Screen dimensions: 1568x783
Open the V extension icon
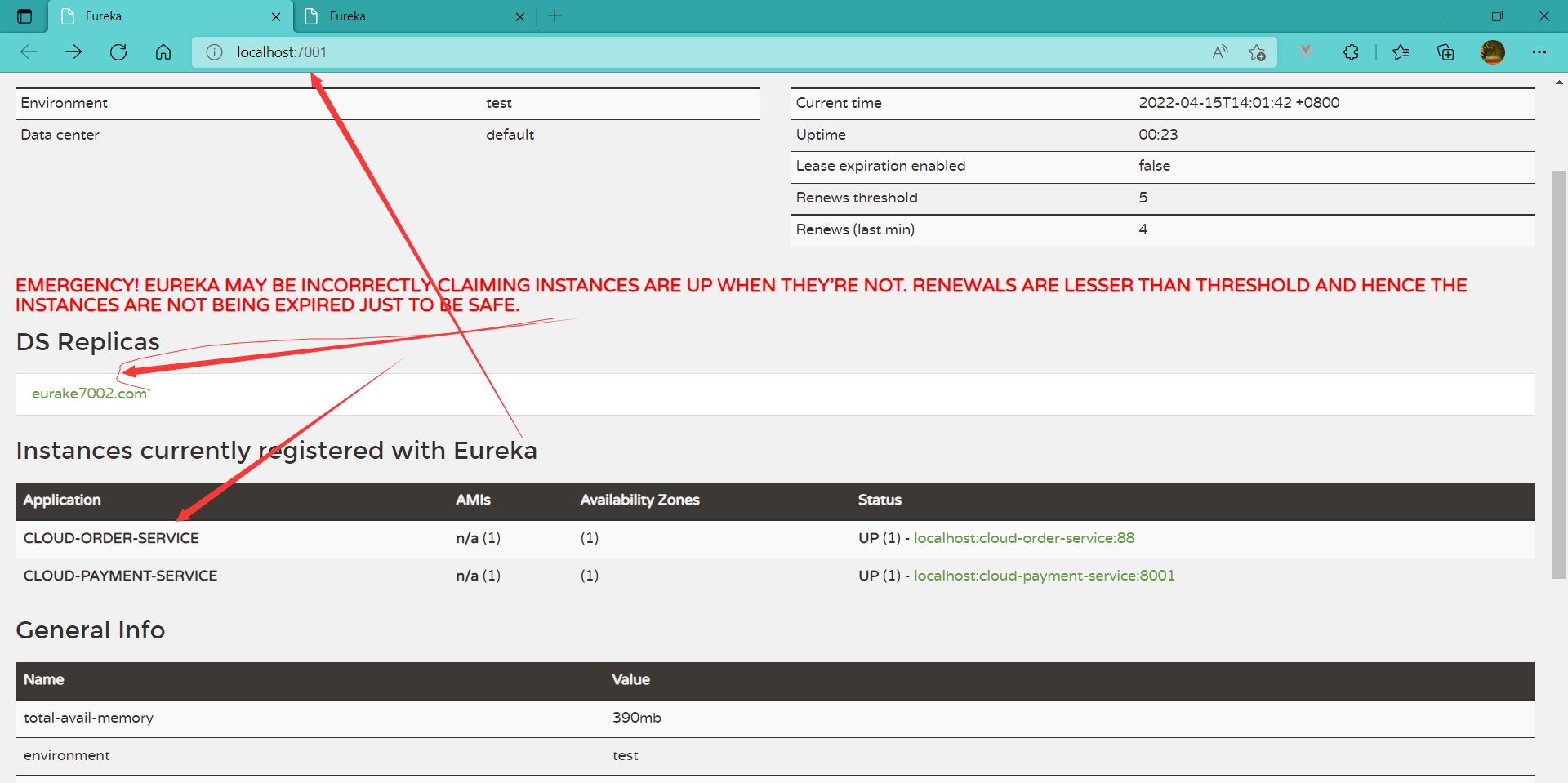coord(1306,51)
